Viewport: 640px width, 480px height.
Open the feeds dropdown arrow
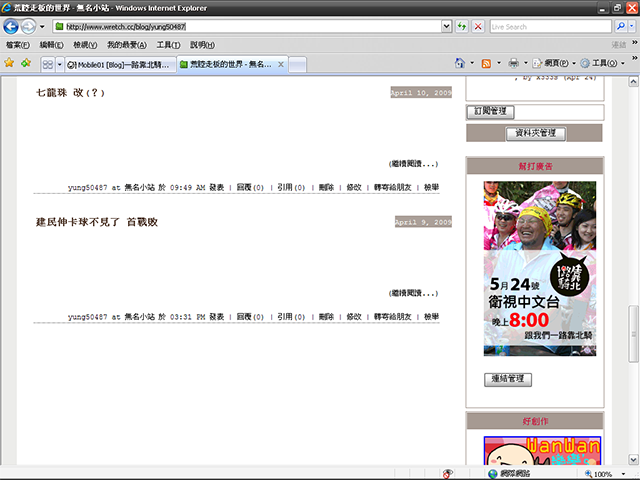pyautogui.click(x=499, y=63)
